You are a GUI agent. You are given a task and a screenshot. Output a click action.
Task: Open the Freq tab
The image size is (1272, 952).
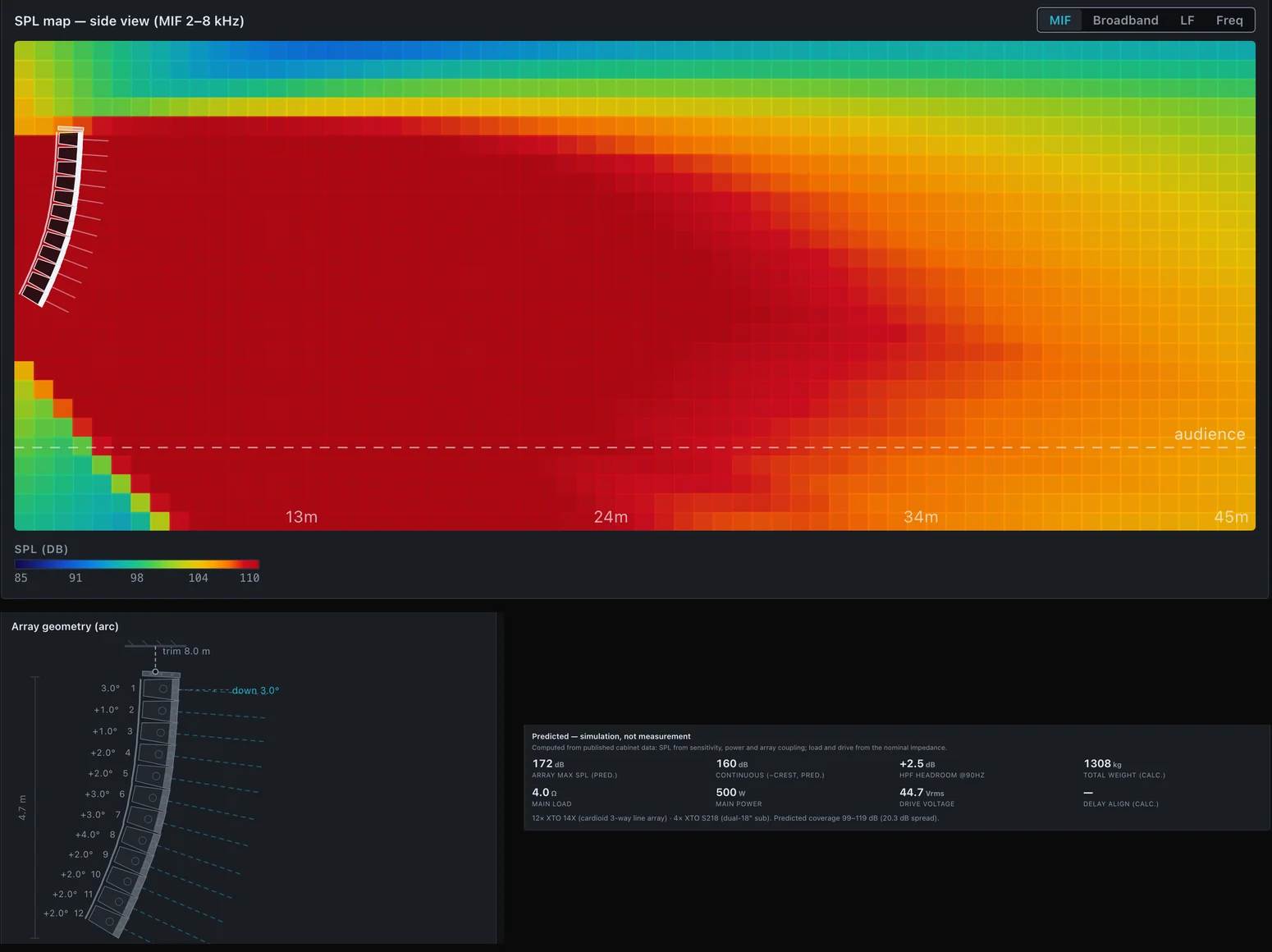1229,21
